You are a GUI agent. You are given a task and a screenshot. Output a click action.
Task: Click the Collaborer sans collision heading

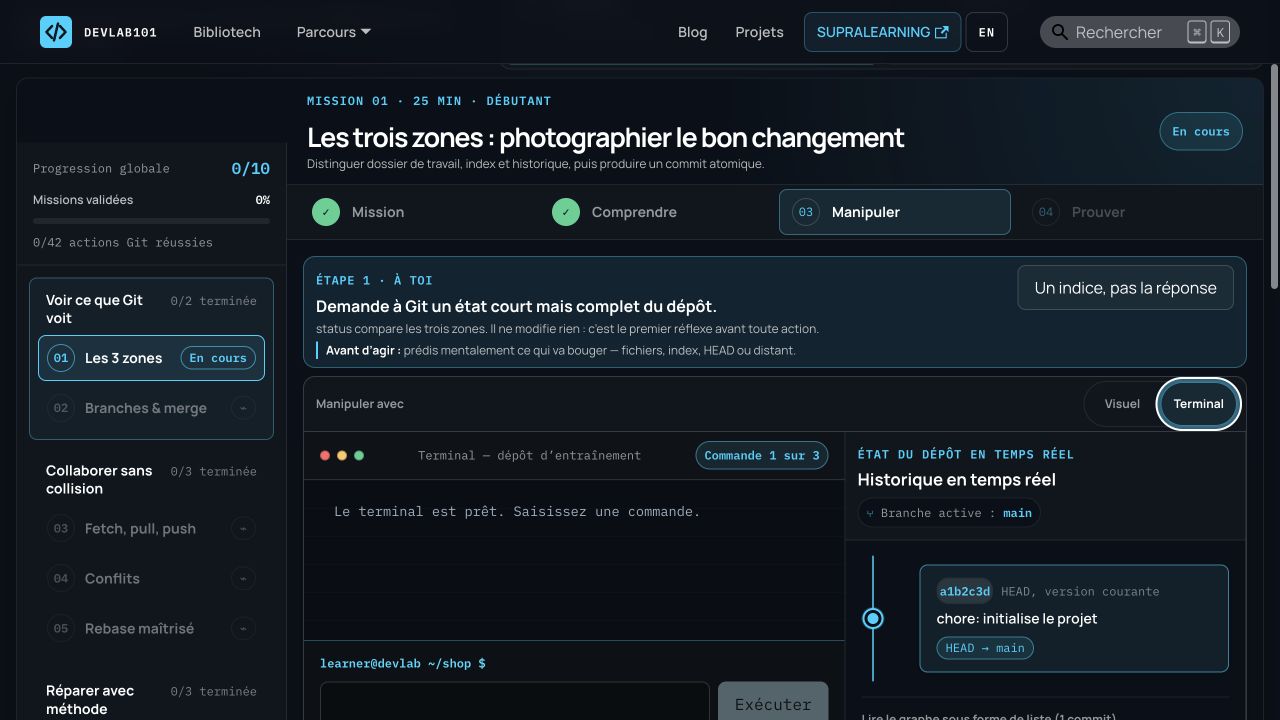pyautogui.click(x=99, y=479)
